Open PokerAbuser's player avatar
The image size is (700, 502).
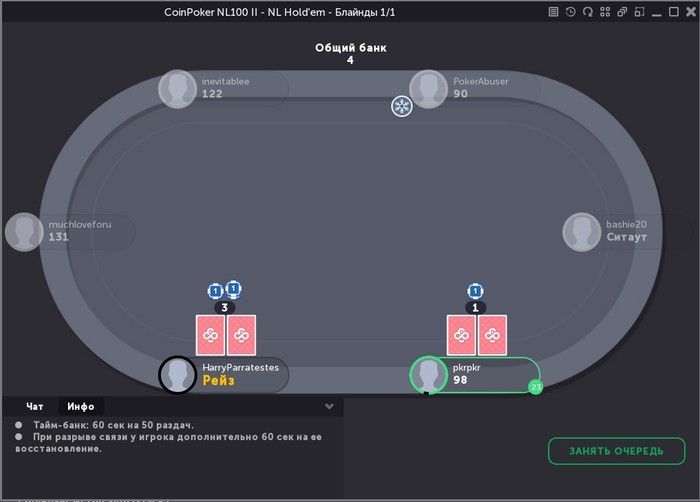pos(429,89)
